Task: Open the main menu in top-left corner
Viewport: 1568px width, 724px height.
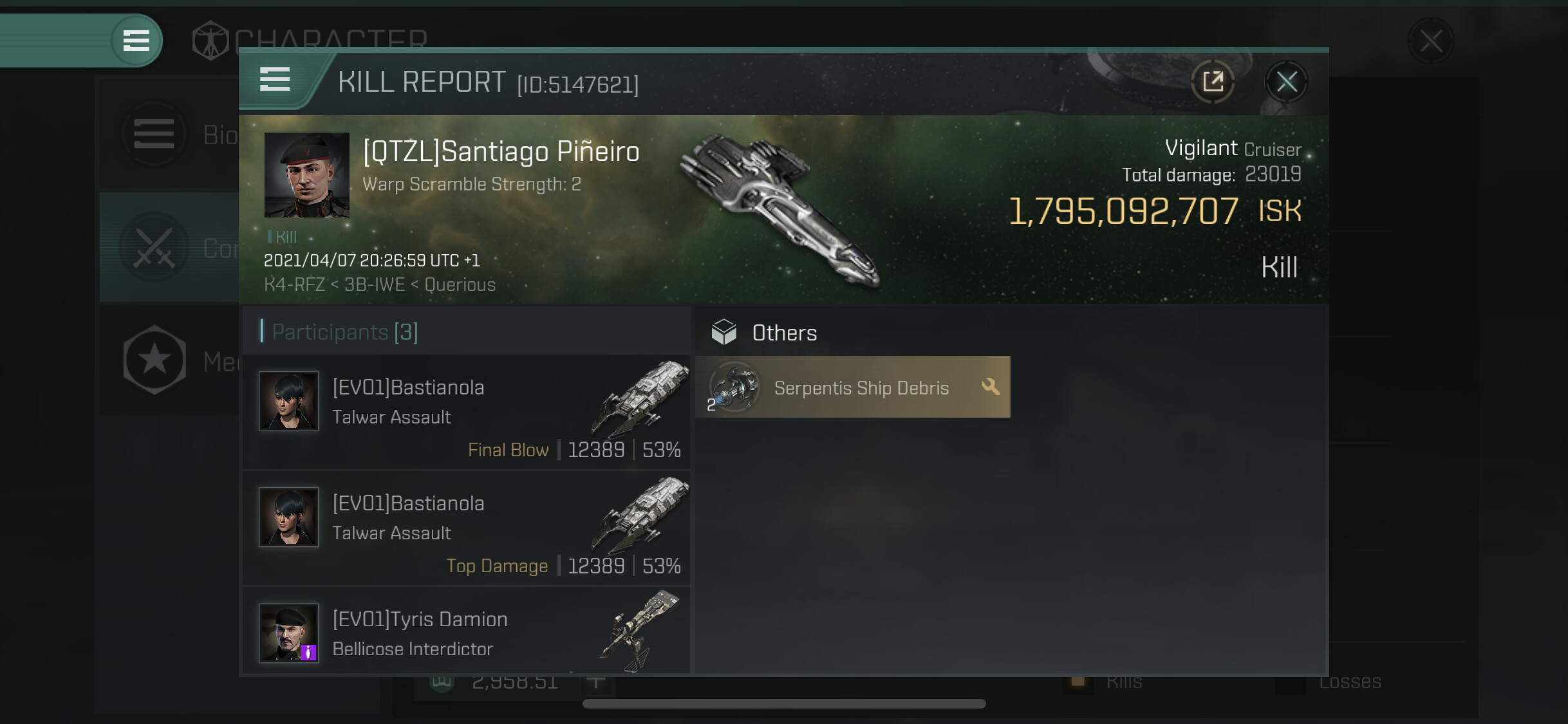Action: pyautogui.click(x=136, y=41)
